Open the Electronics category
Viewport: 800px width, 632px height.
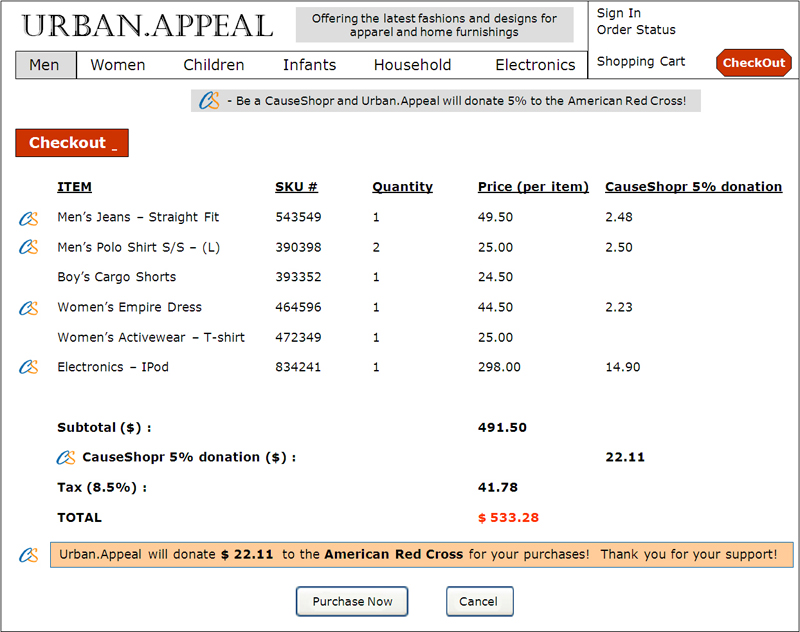coord(535,65)
